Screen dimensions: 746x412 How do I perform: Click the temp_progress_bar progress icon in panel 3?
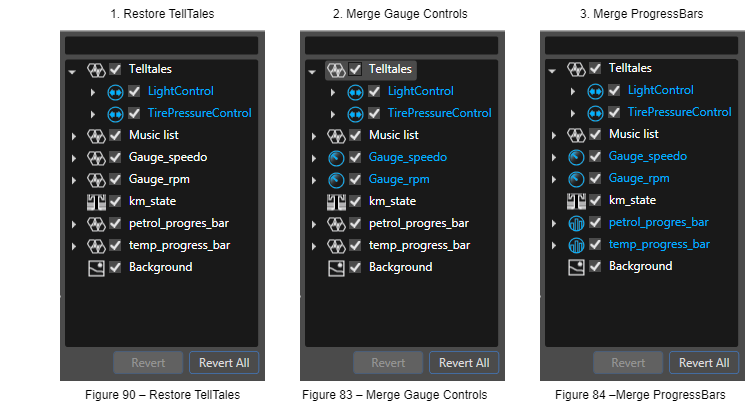click(576, 245)
